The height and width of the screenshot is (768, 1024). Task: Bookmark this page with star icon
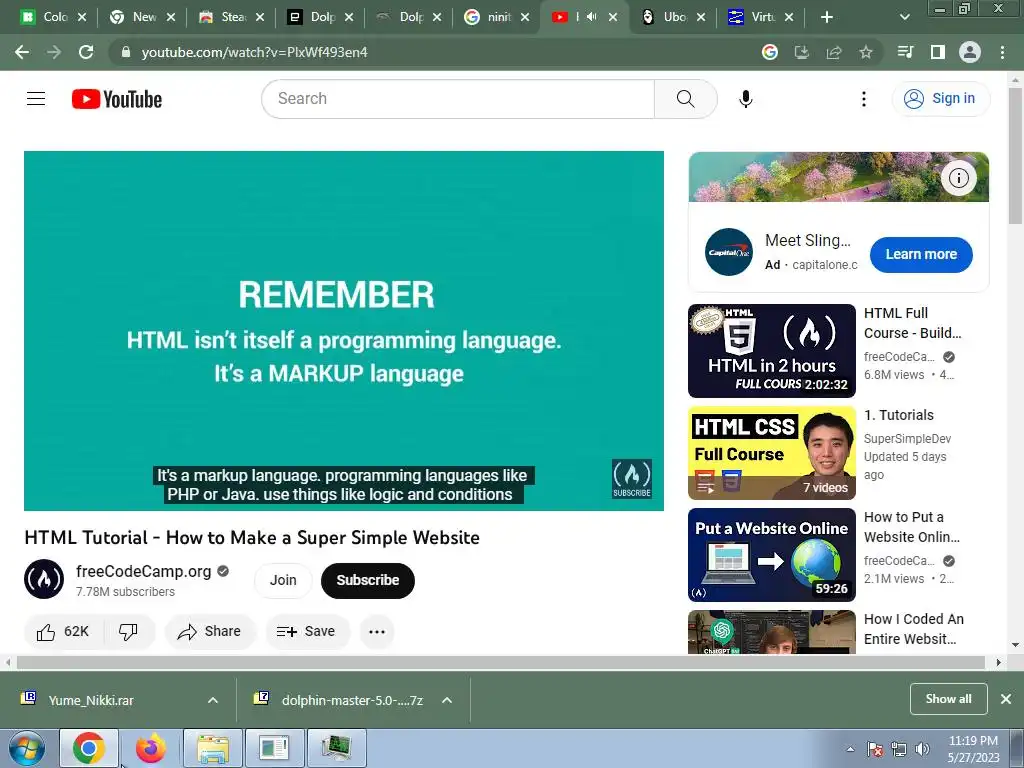(865, 52)
